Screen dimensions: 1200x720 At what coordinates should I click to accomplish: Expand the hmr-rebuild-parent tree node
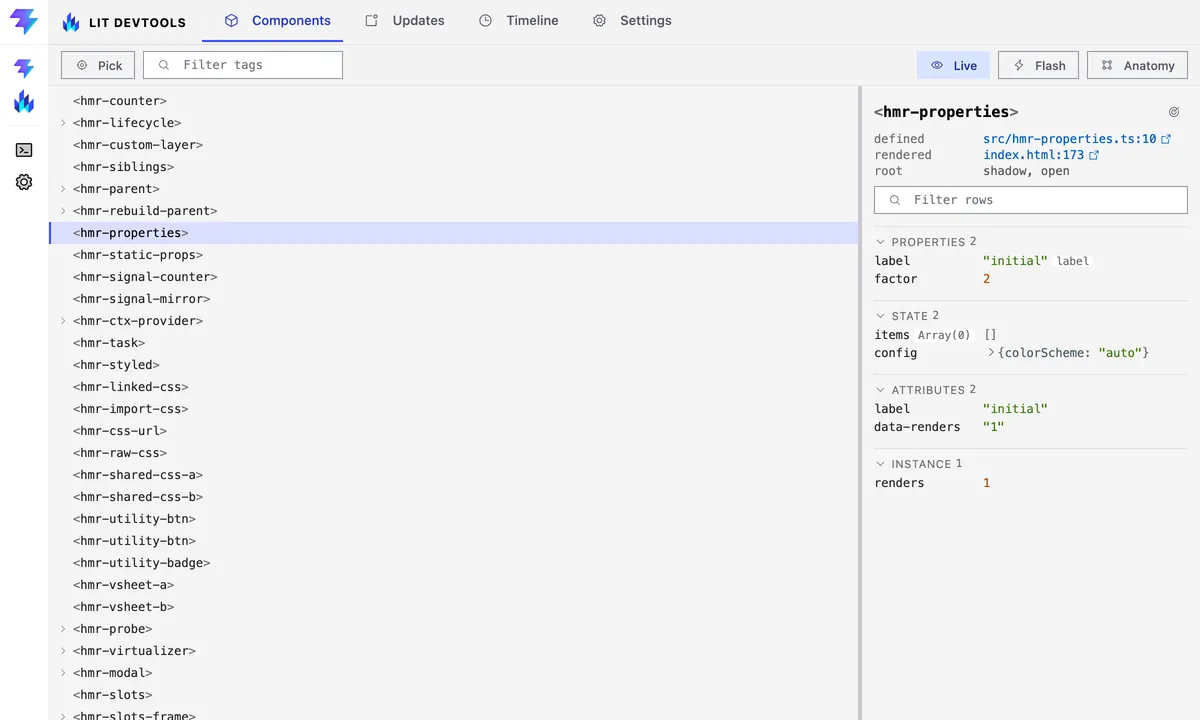coord(63,211)
